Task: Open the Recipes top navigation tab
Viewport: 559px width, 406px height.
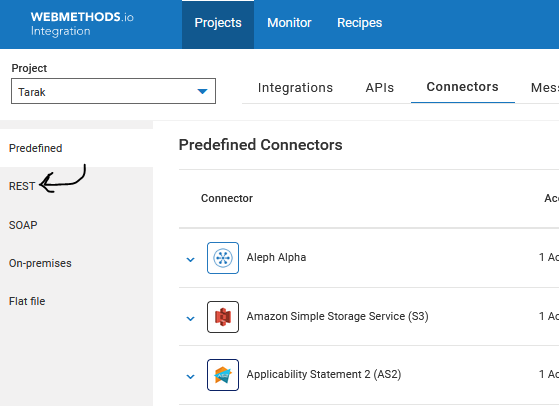Action: pyautogui.click(x=359, y=23)
